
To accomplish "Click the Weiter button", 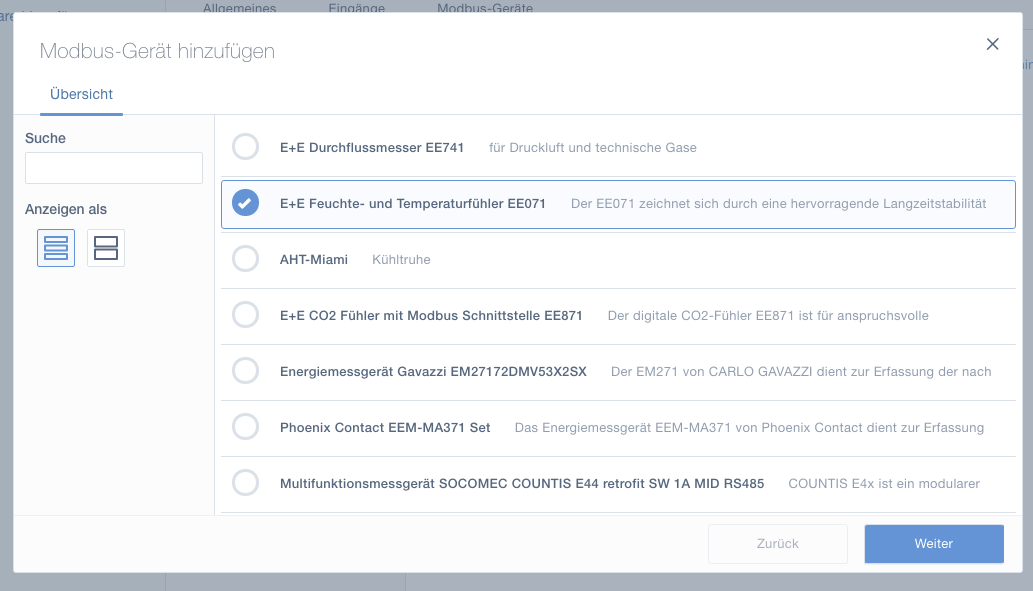I will point(934,544).
